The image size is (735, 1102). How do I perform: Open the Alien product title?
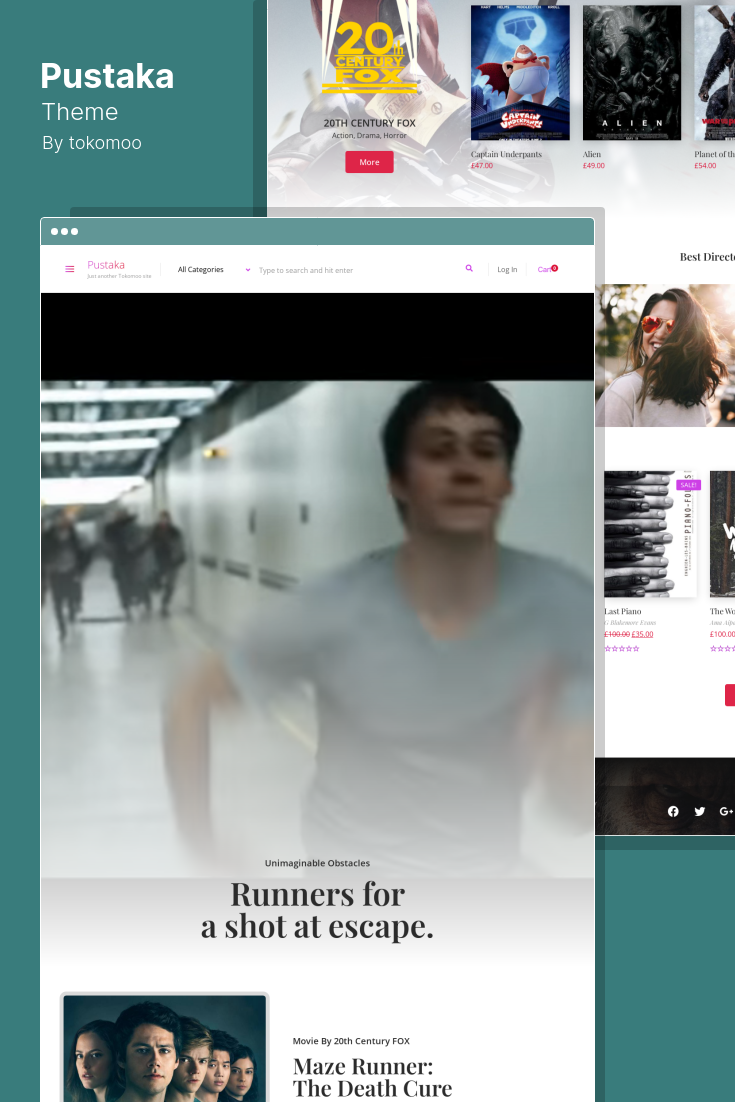[592, 154]
